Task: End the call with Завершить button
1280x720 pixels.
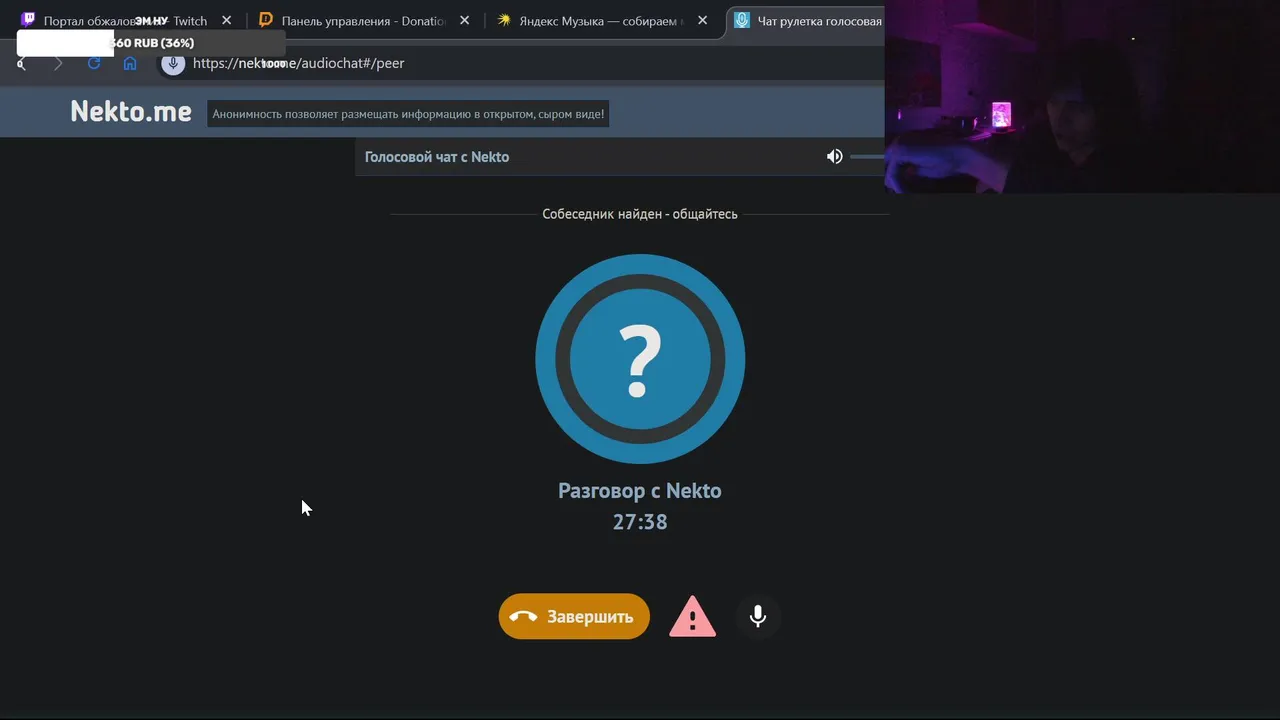Action: point(574,617)
